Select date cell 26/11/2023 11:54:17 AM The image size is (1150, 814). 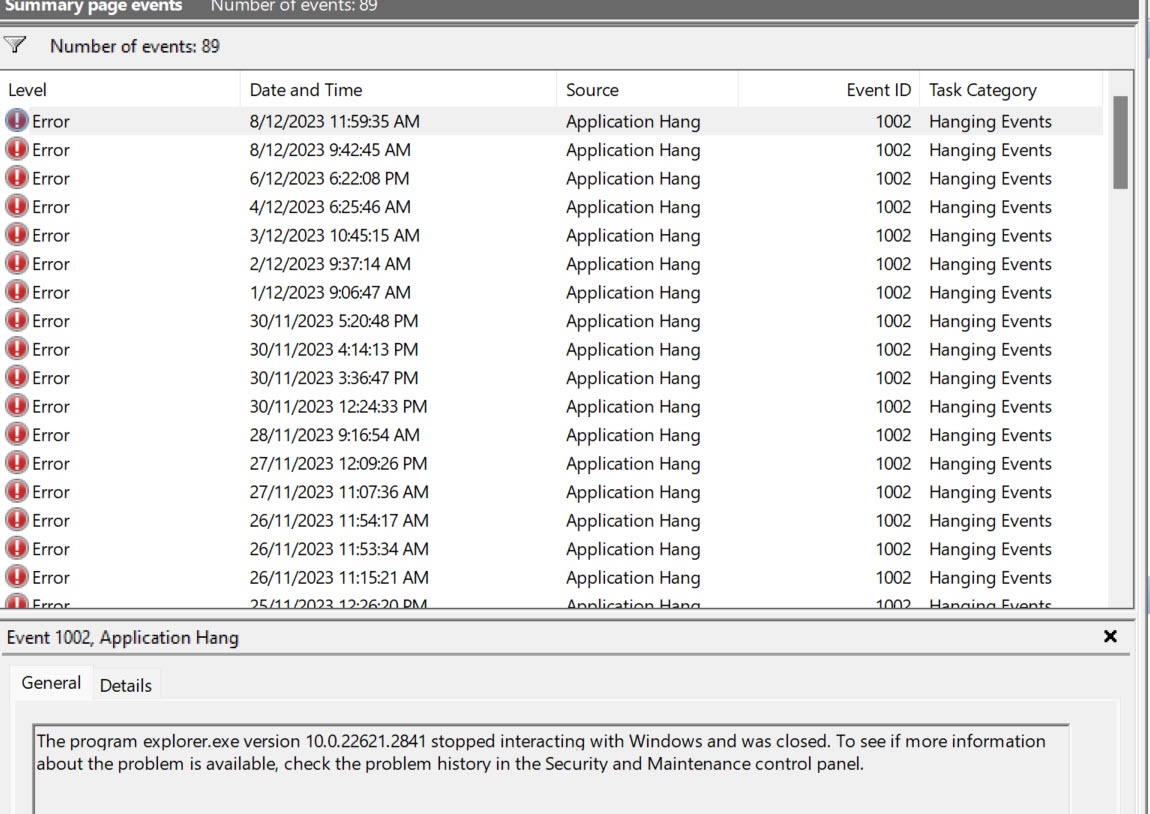pos(339,521)
